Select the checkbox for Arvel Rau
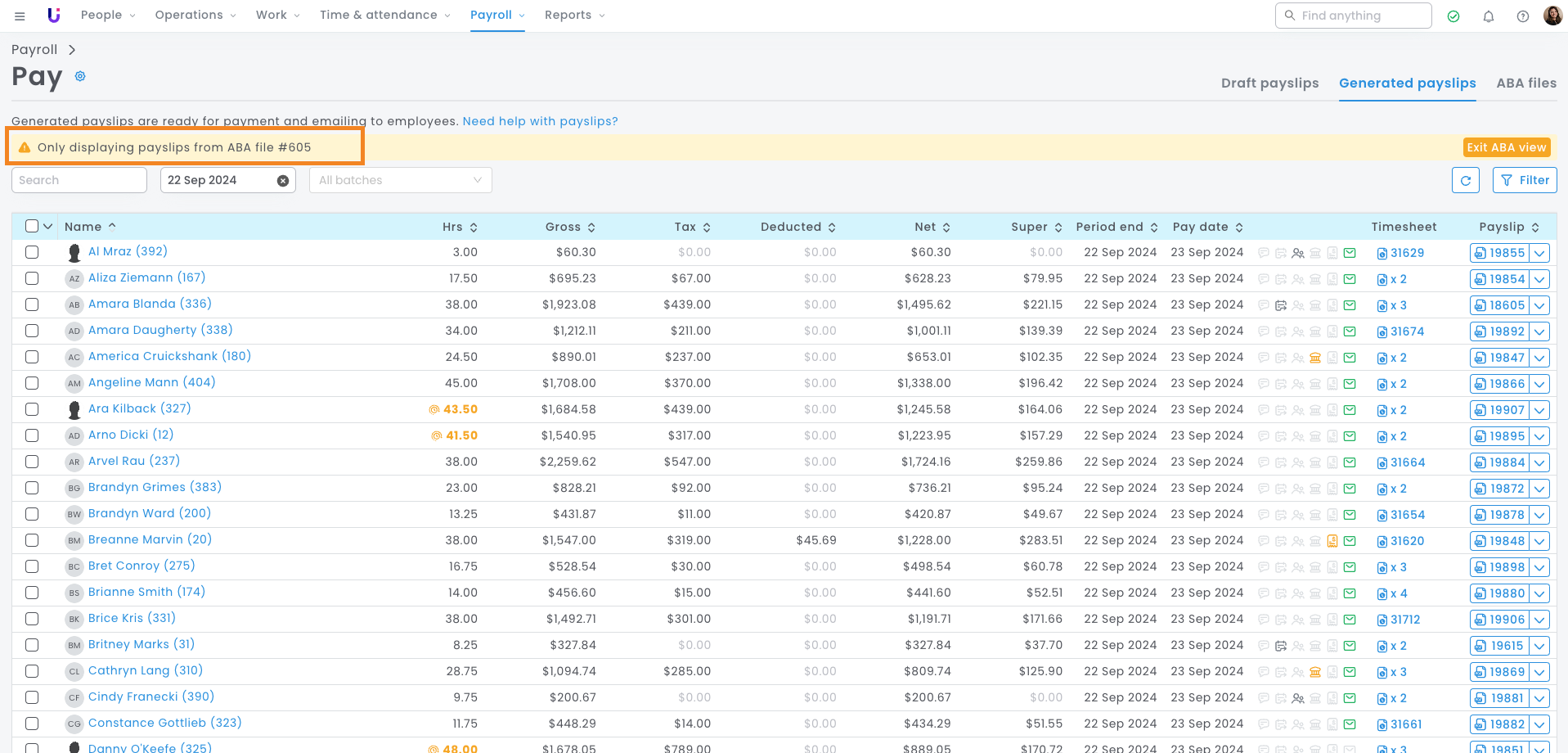This screenshot has width=1568, height=753. point(32,462)
